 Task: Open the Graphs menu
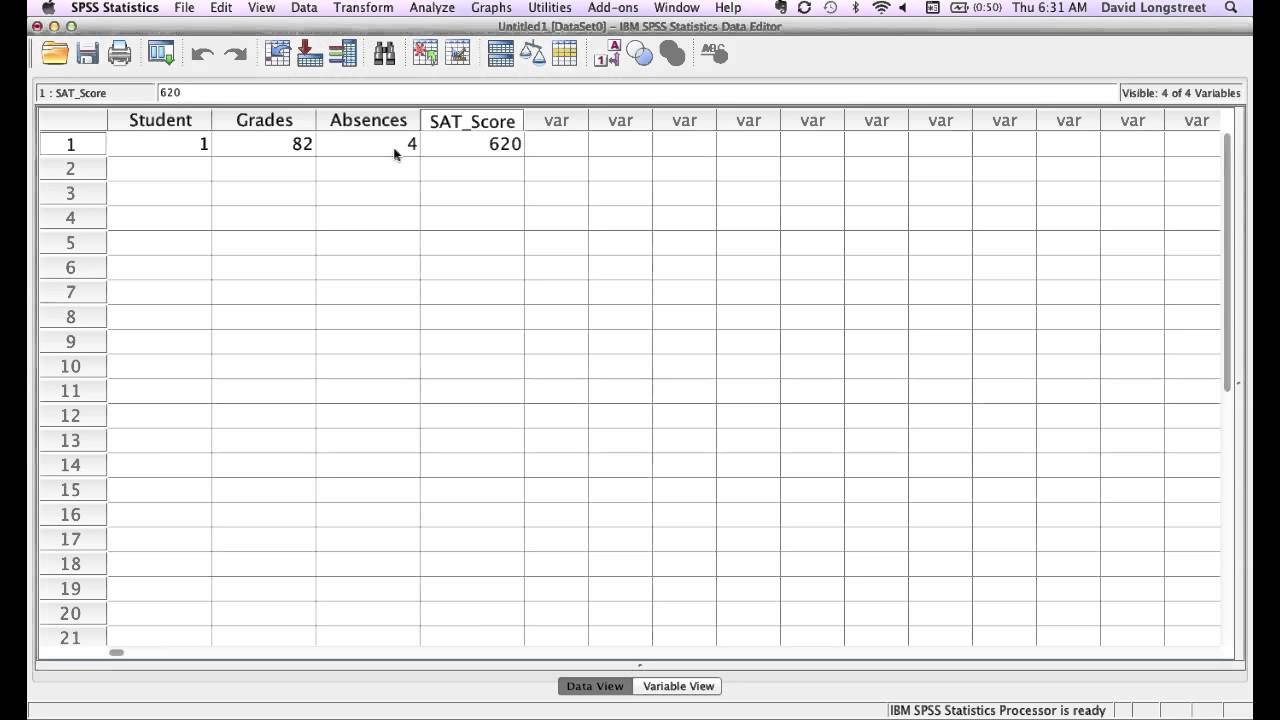tap(491, 8)
